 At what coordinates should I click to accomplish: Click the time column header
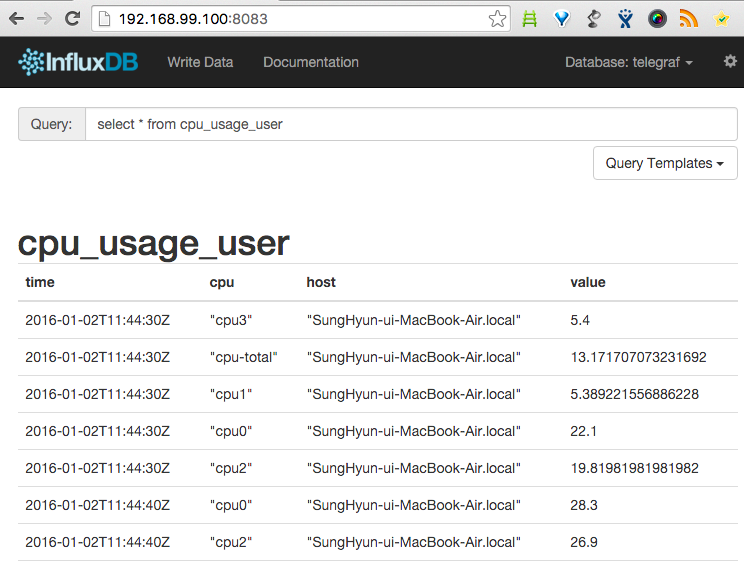click(x=40, y=282)
